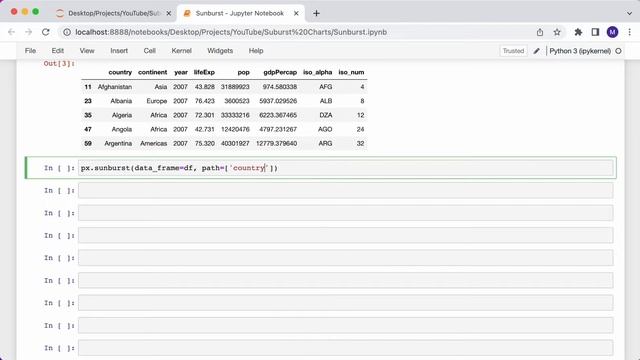Click the 'gdpPercap' column header
The height and width of the screenshot is (360, 640).
(x=280, y=72)
